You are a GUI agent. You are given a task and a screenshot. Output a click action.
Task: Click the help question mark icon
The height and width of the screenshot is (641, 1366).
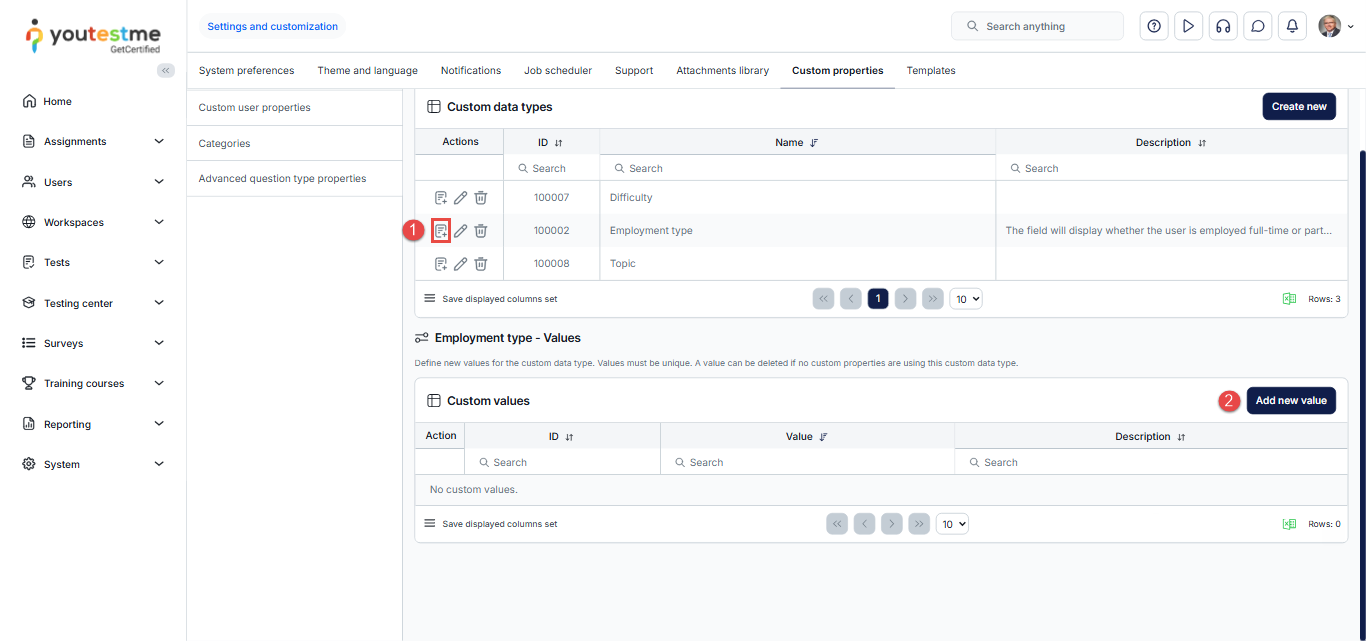click(x=1154, y=26)
